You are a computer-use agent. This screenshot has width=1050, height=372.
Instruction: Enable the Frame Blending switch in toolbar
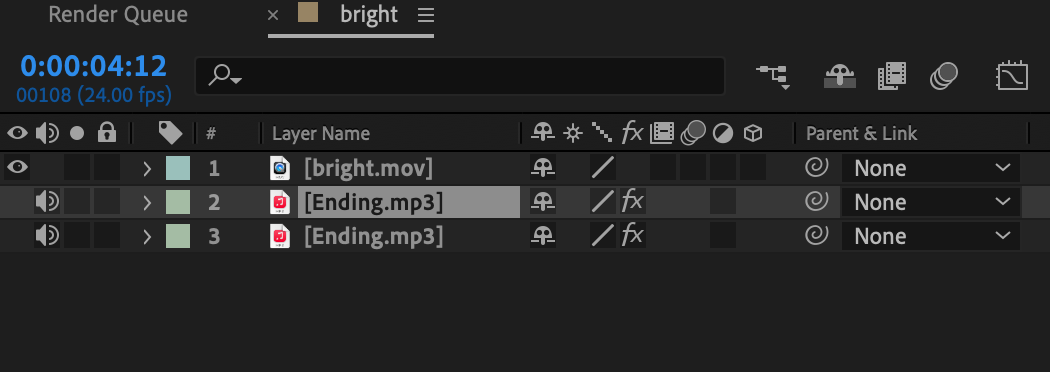pos(891,76)
